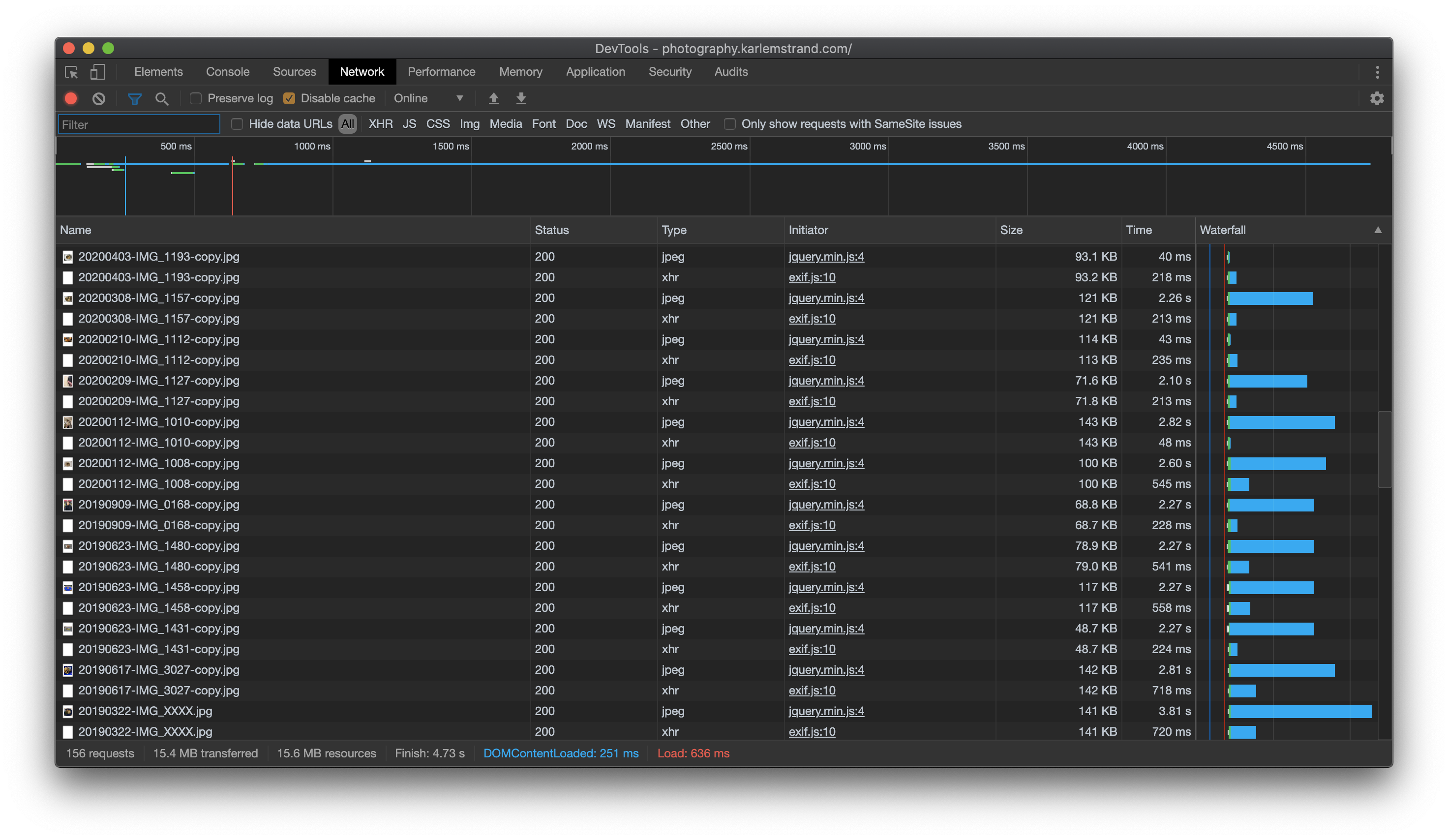
Task: Click the Waterfall column sort arrow
Action: pos(1377,230)
